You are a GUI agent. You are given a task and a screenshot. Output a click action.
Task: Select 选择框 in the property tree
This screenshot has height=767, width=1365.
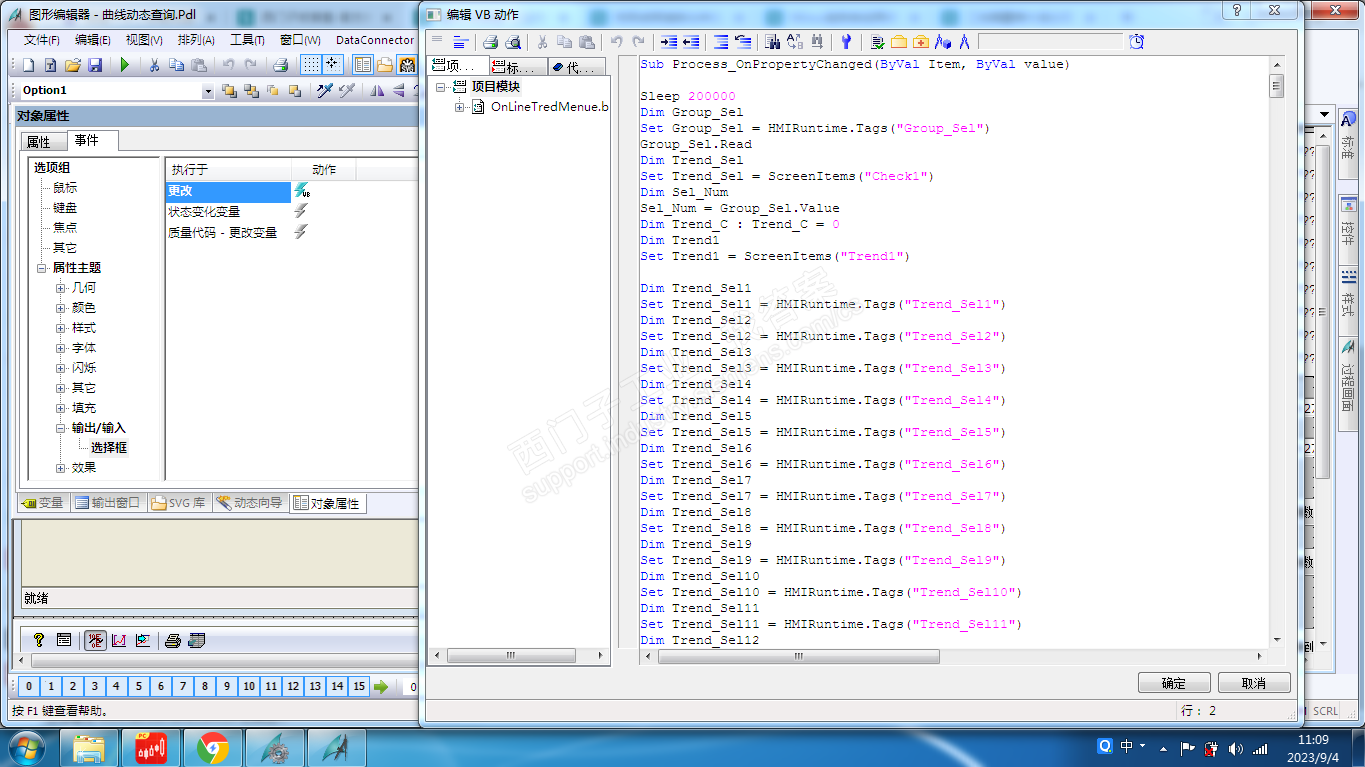click(109, 448)
